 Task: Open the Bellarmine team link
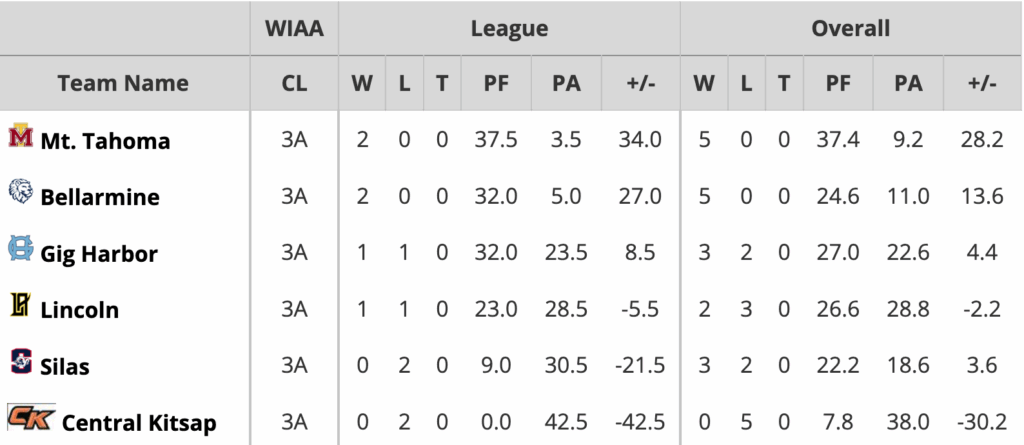pyautogui.click(x=100, y=197)
